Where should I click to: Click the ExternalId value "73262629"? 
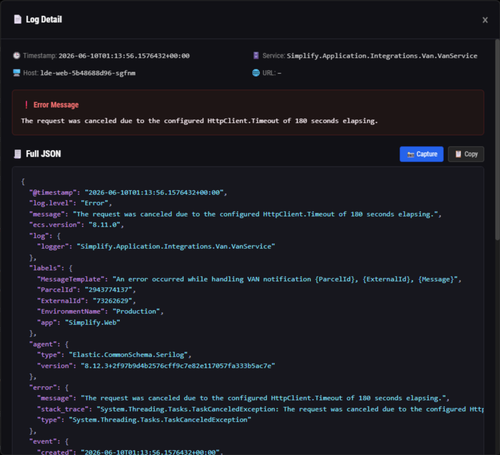coord(112,301)
